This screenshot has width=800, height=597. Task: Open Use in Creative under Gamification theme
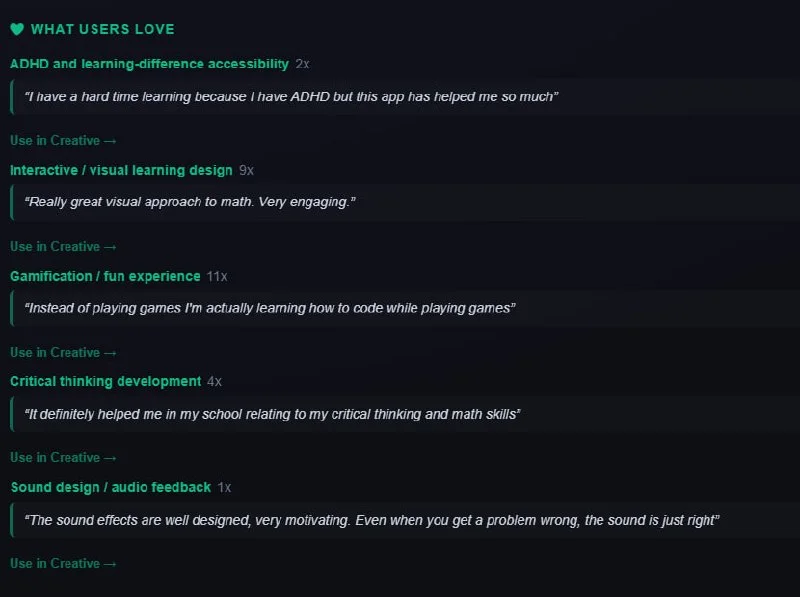coord(63,353)
